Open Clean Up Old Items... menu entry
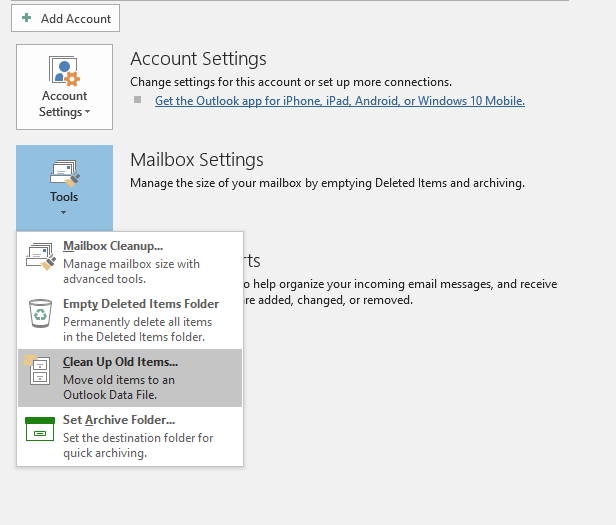616x525 pixels. 120,362
